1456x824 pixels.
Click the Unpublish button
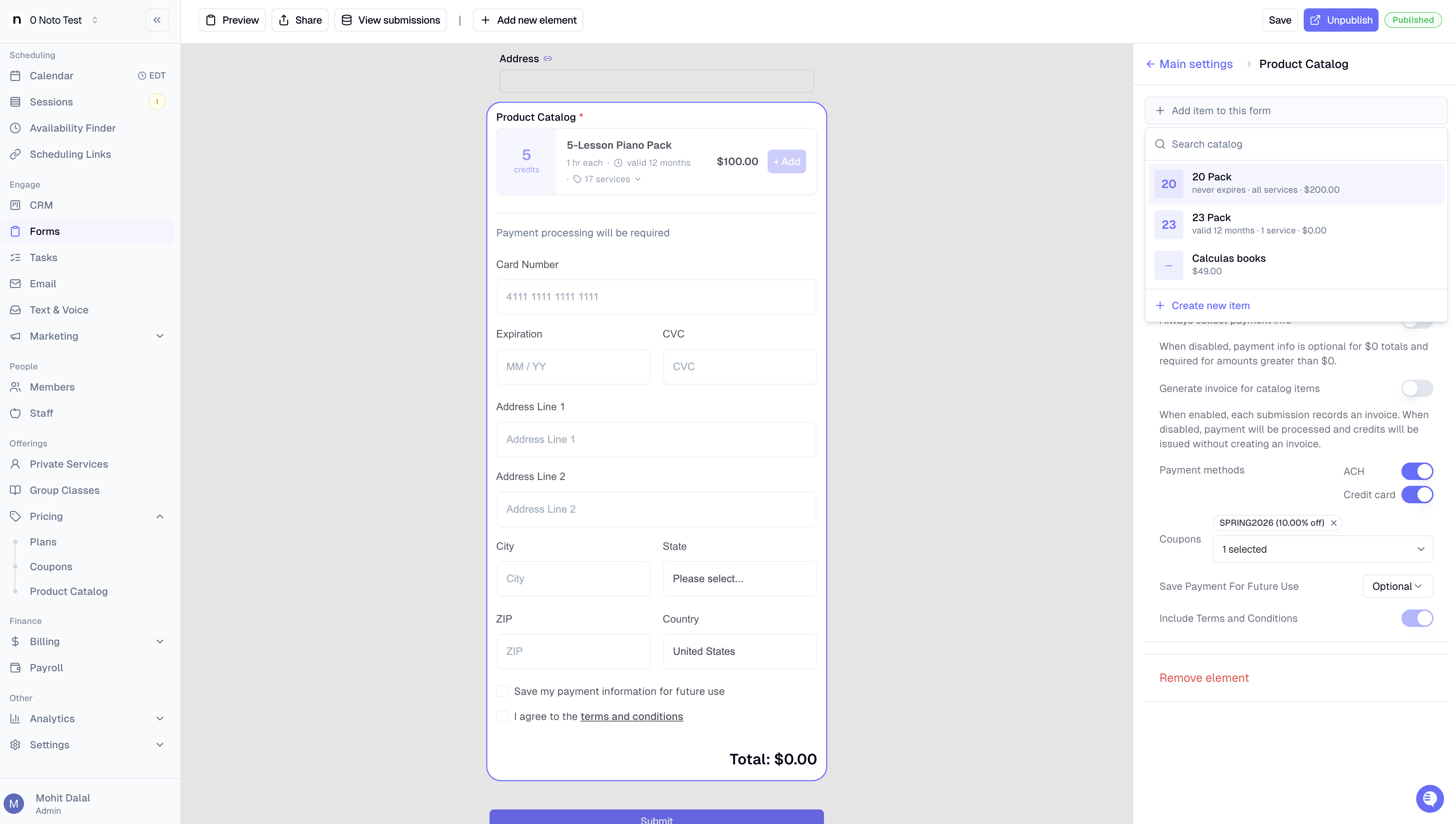[x=1341, y=20]
